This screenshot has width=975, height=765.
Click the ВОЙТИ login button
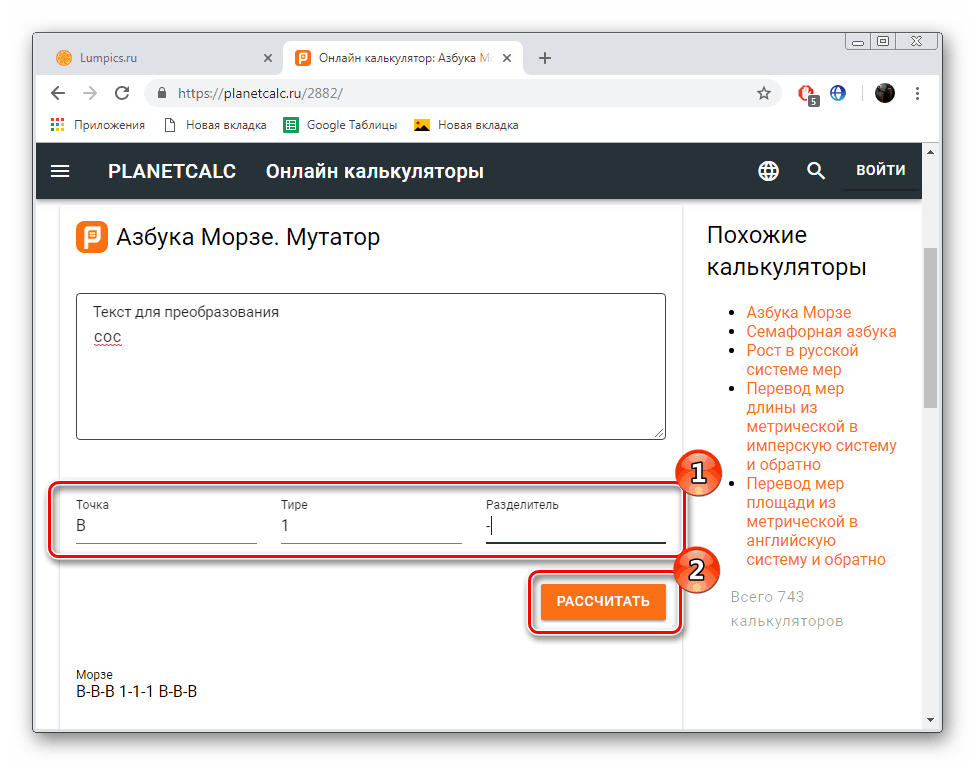pyautogui.click(x=880, y=170)
